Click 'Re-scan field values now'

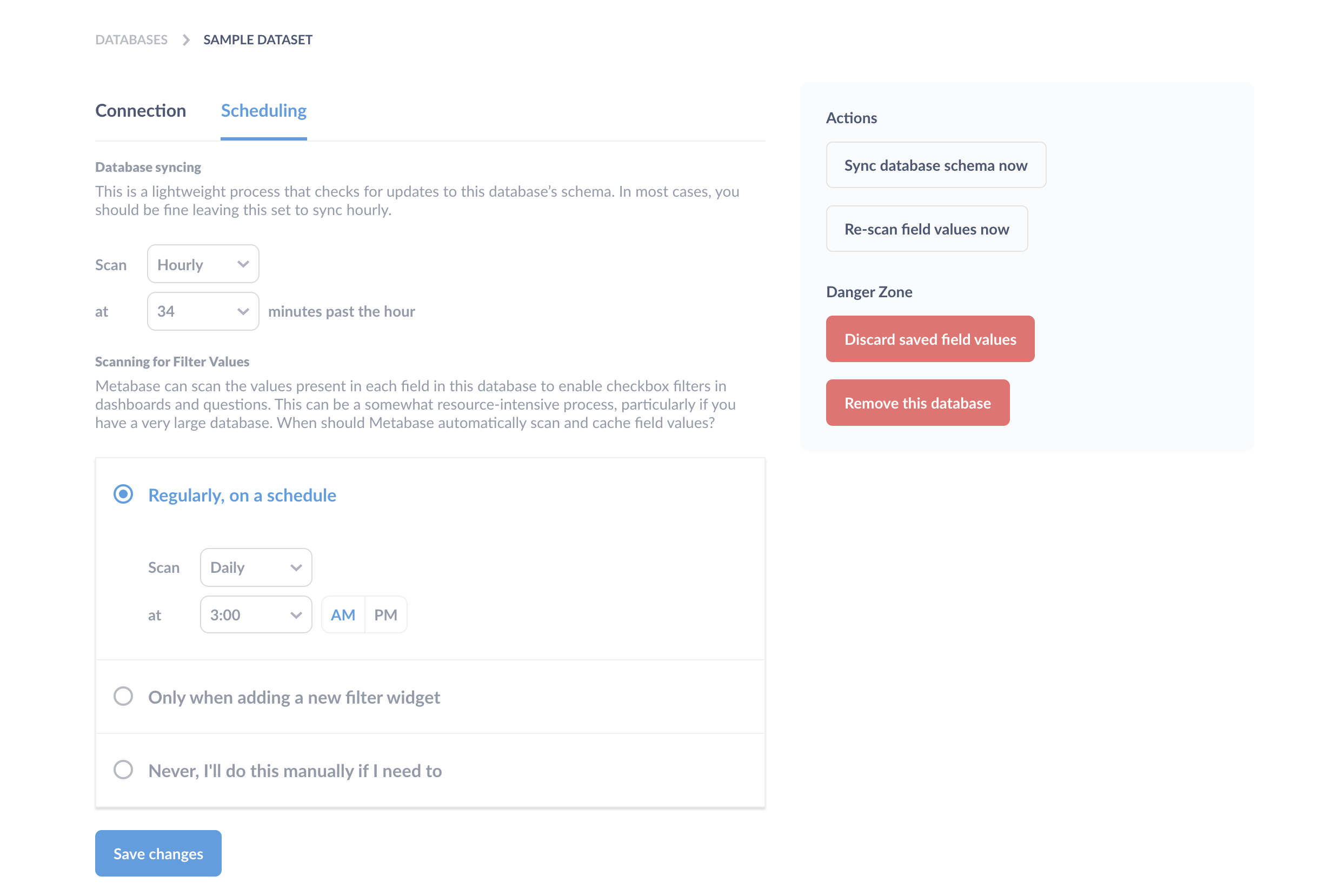tap(927, 229)
